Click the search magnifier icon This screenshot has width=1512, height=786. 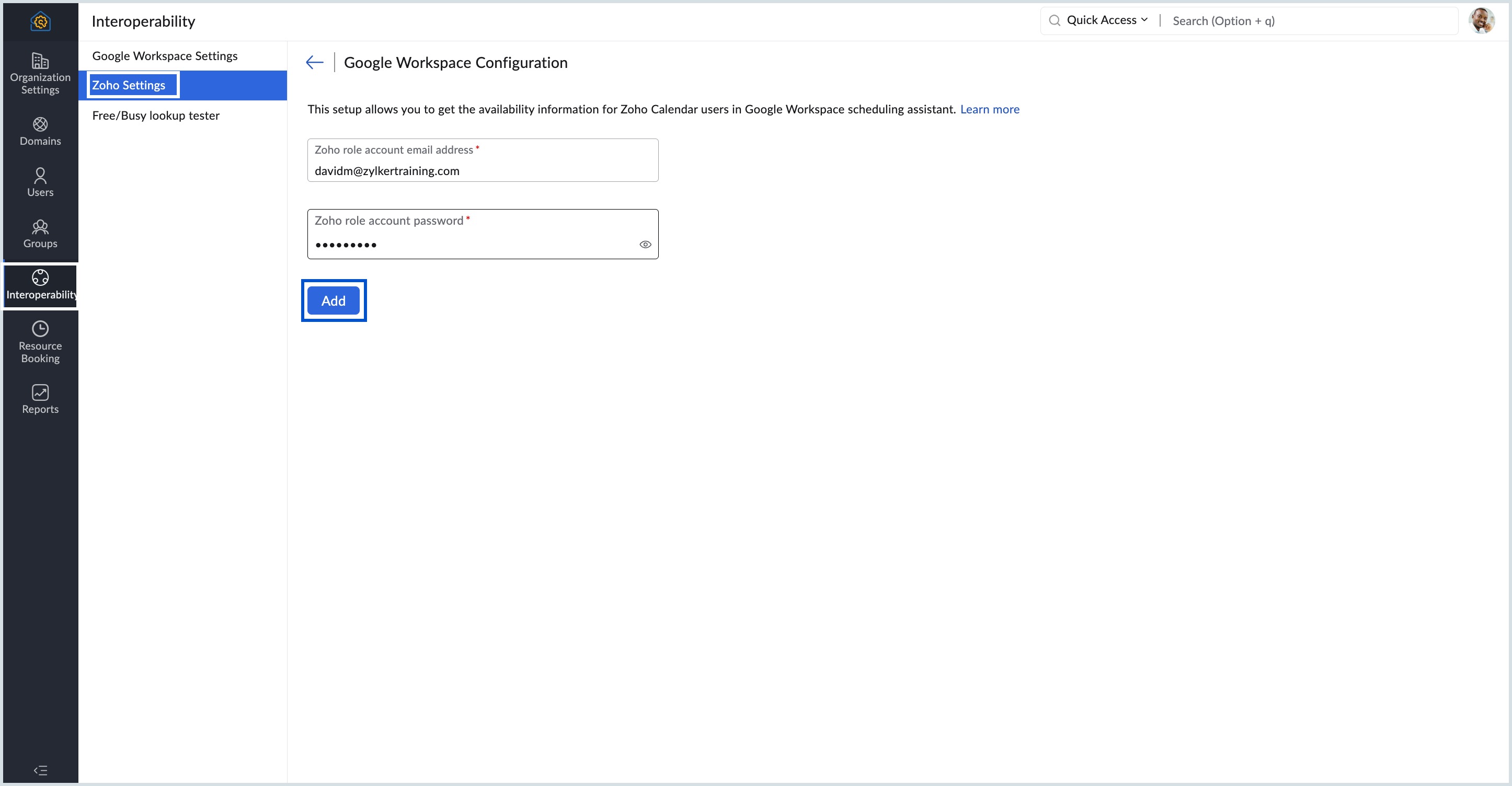1054,20
